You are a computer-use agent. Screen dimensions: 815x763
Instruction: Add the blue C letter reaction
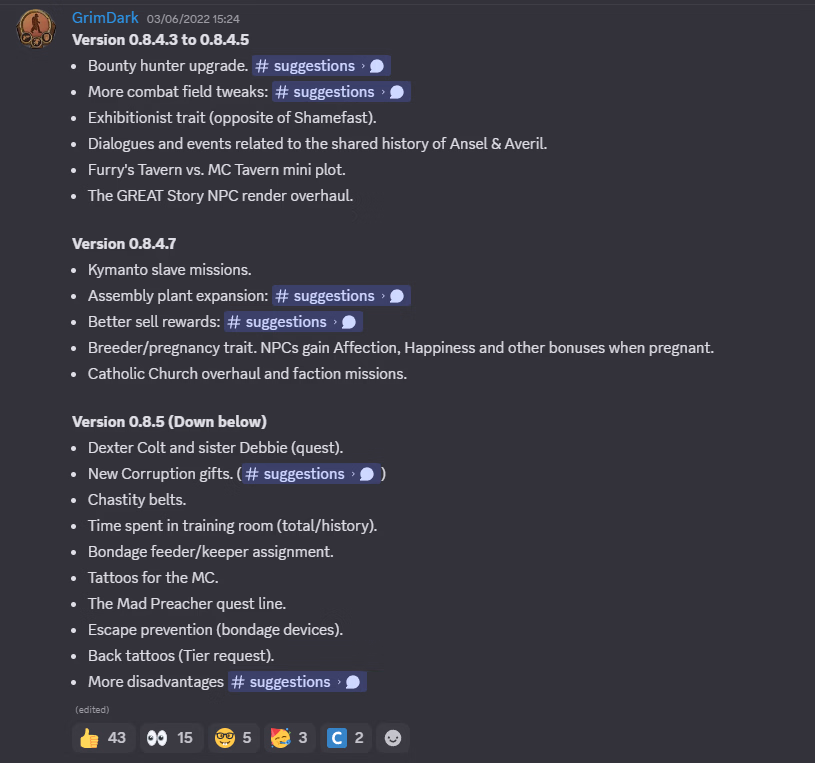pos(346,738)
